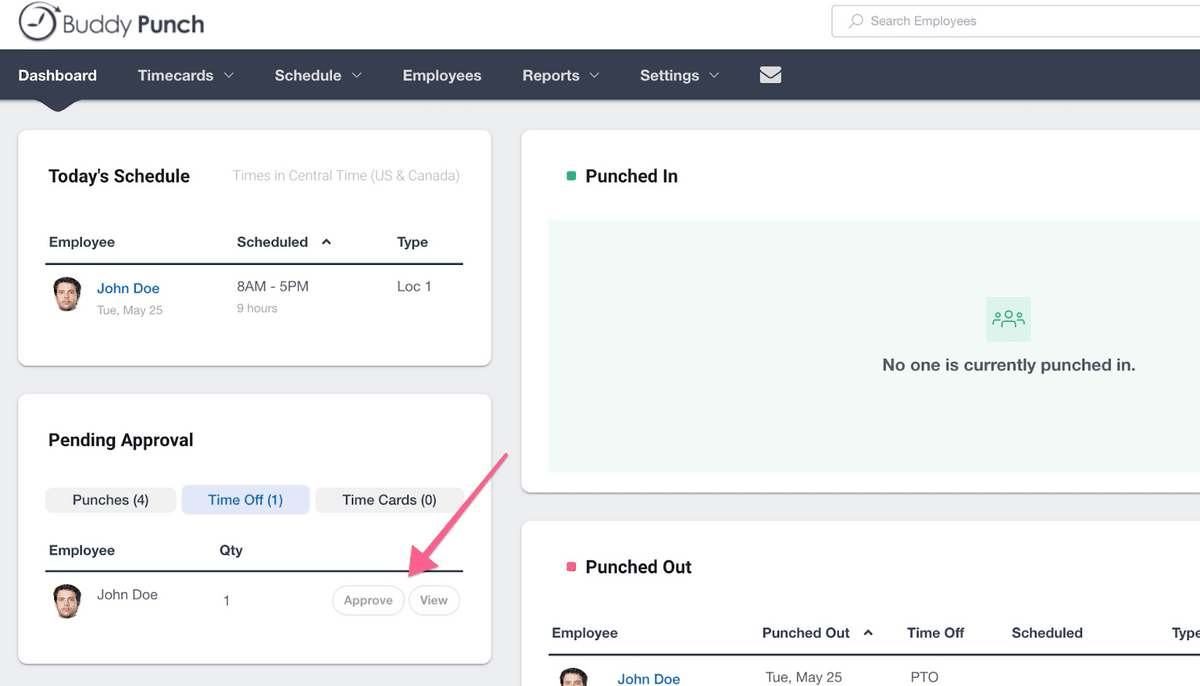Screen dimensions: 1200x686
Task: Focus the Search Employees field
Action: (x=1016, y=21)
